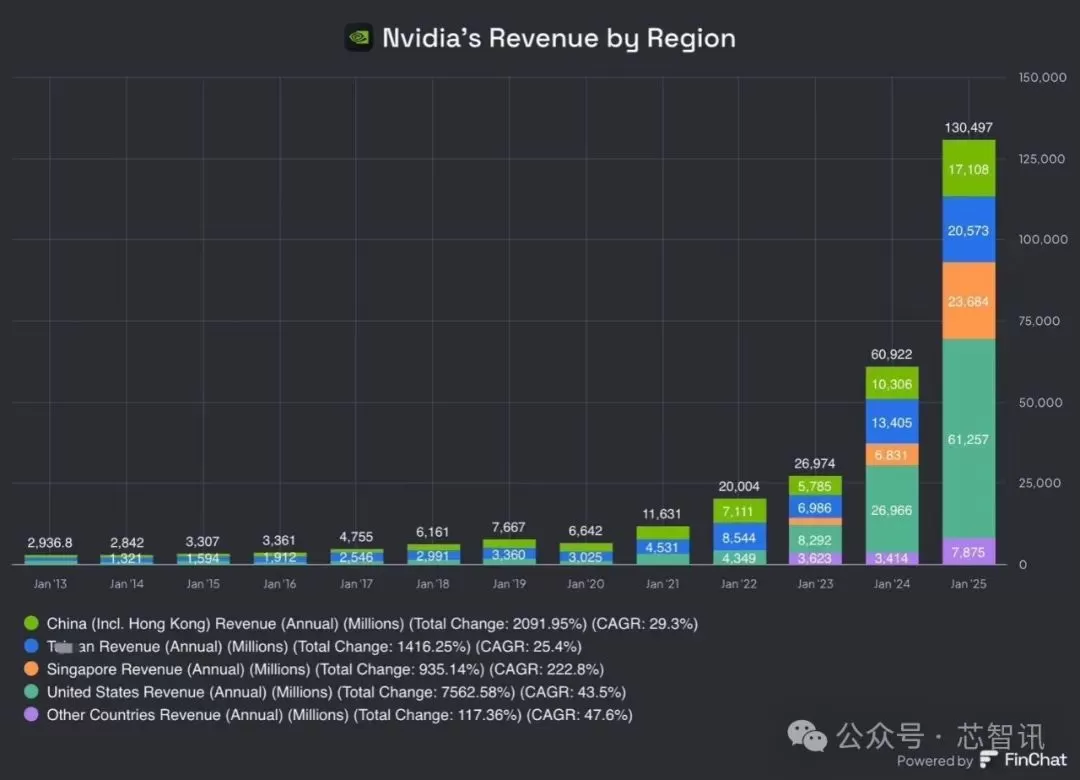Click the 7,875 purple segment in Jan '25
This screenshot has height=780, width=1080.
(968, 552)
